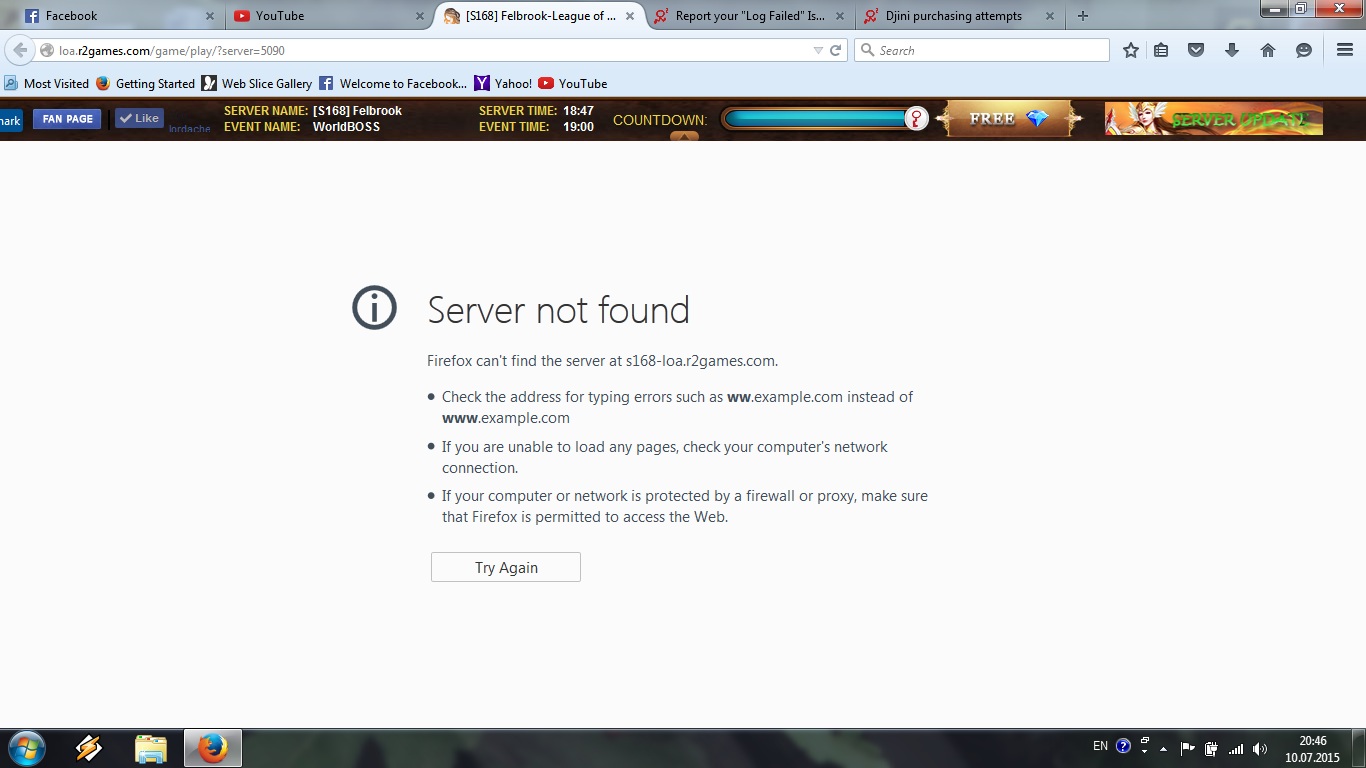Open the Firefox hamburger menu
Image resolution: width=1366 pixels, height=768 pixels.
pyautogui.click(x=1345, y=51)
